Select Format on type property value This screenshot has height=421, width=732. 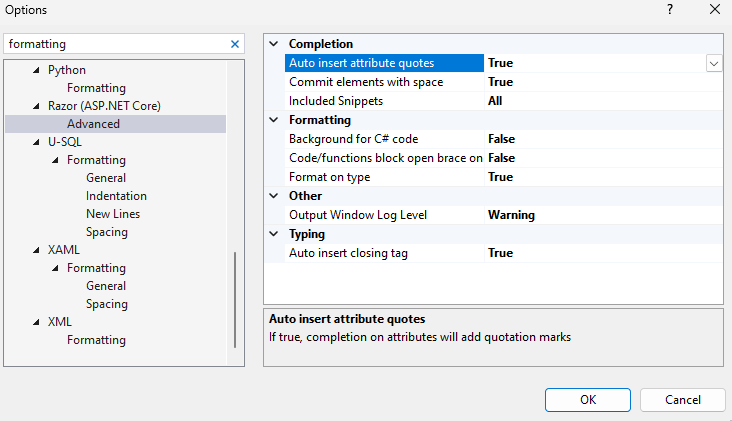point(500,177)
